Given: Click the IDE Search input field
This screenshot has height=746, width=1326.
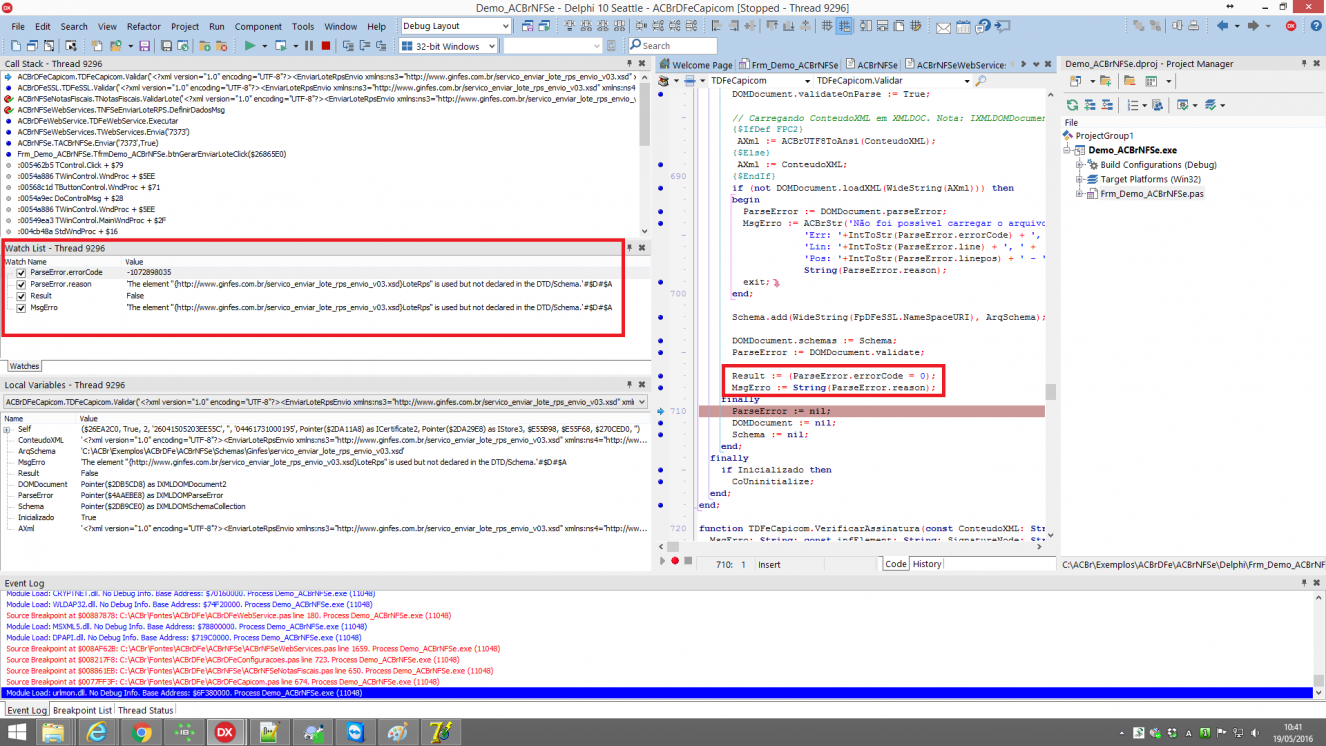Looking at the screenshot, I should [672, 46].
